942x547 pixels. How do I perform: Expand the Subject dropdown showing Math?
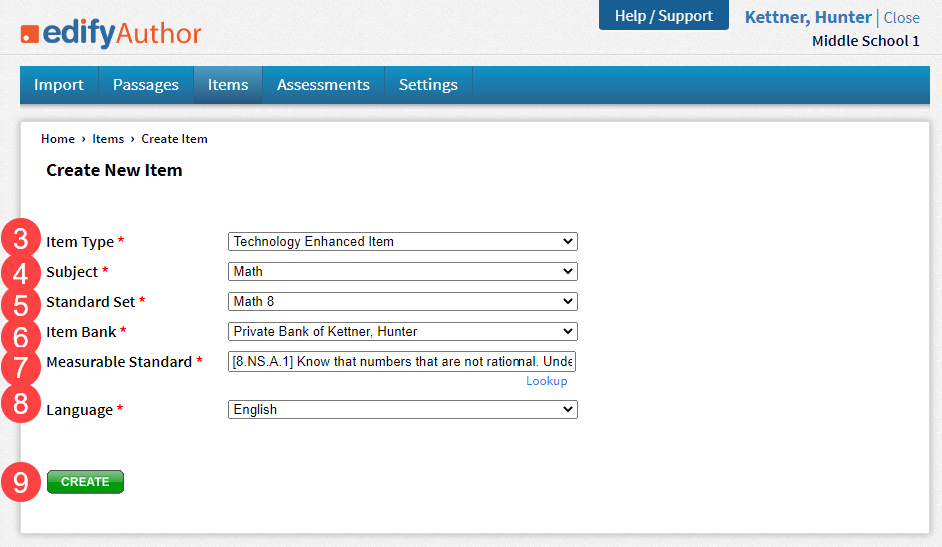coord(403,271)
